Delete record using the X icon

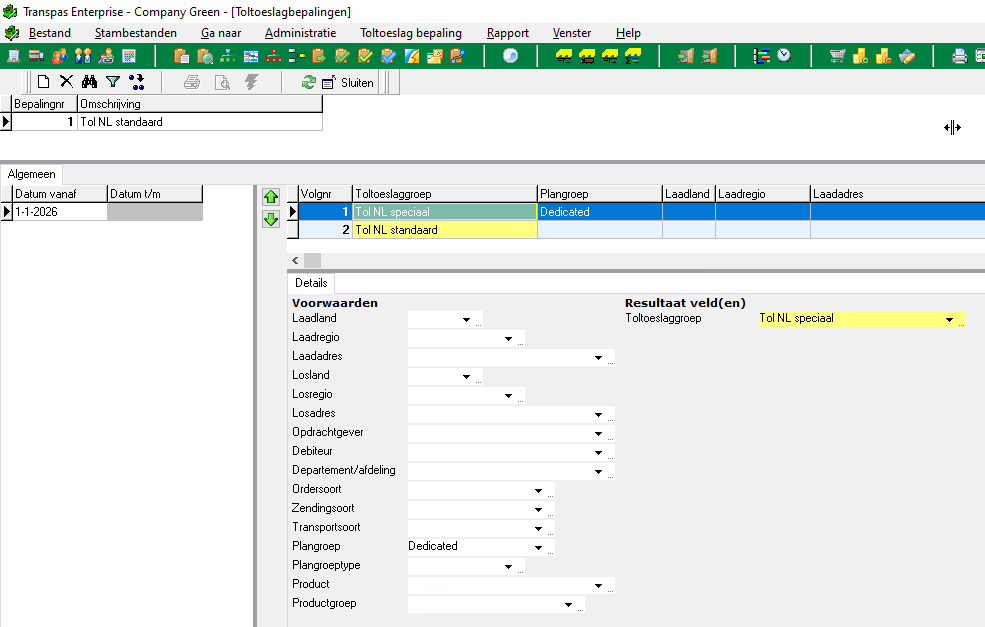click(67, 81)
